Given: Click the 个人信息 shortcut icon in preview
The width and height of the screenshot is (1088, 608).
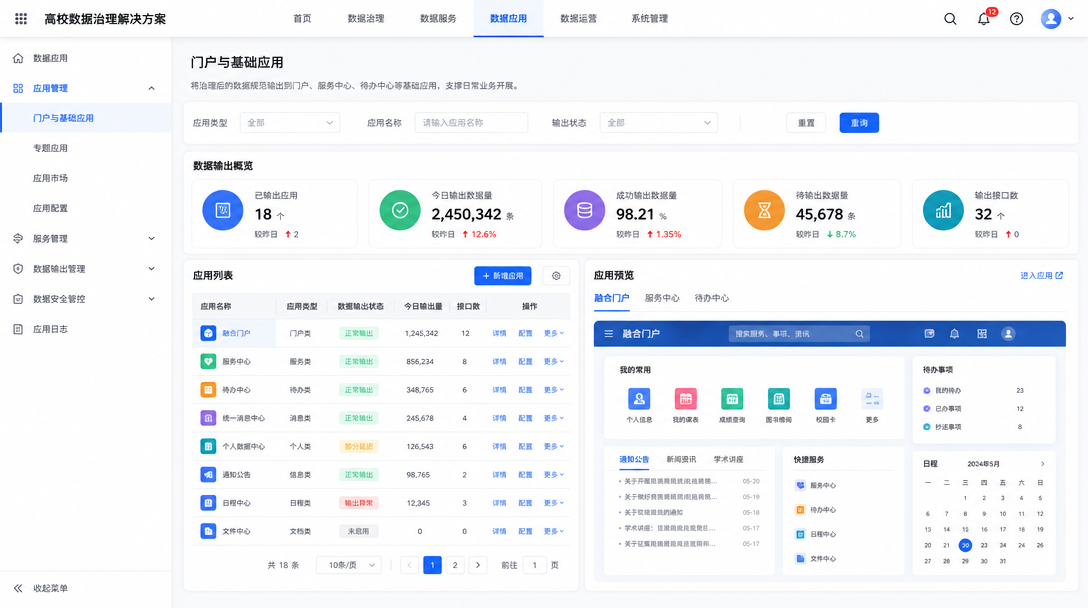Looking at the screenshot, I should point(639,399).
